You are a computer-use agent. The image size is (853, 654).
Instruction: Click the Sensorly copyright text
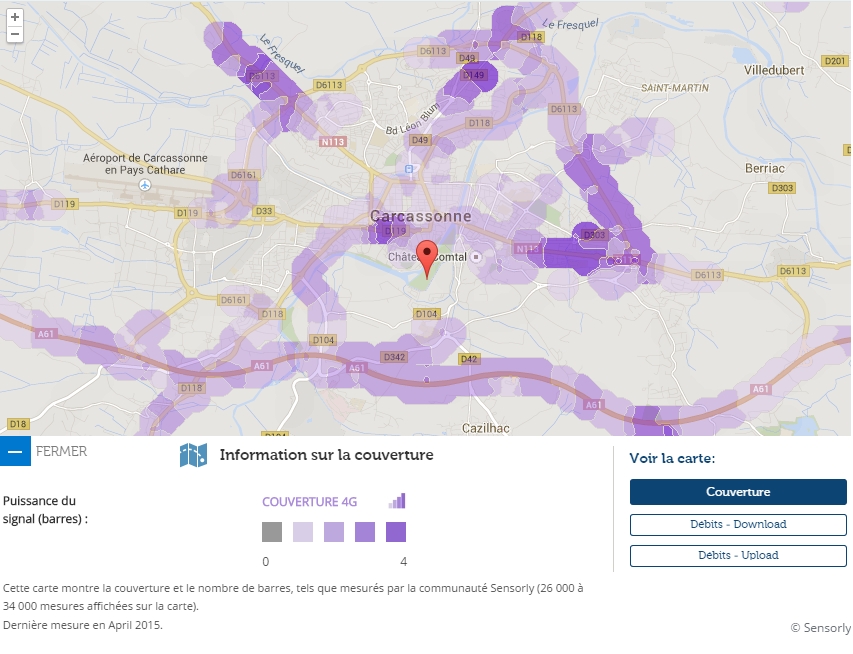[x=820, y=628]
